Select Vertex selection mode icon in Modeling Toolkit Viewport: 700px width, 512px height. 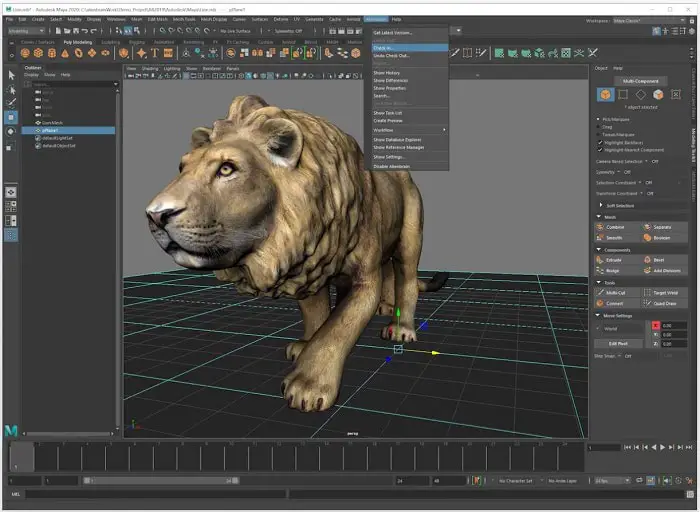623,95
